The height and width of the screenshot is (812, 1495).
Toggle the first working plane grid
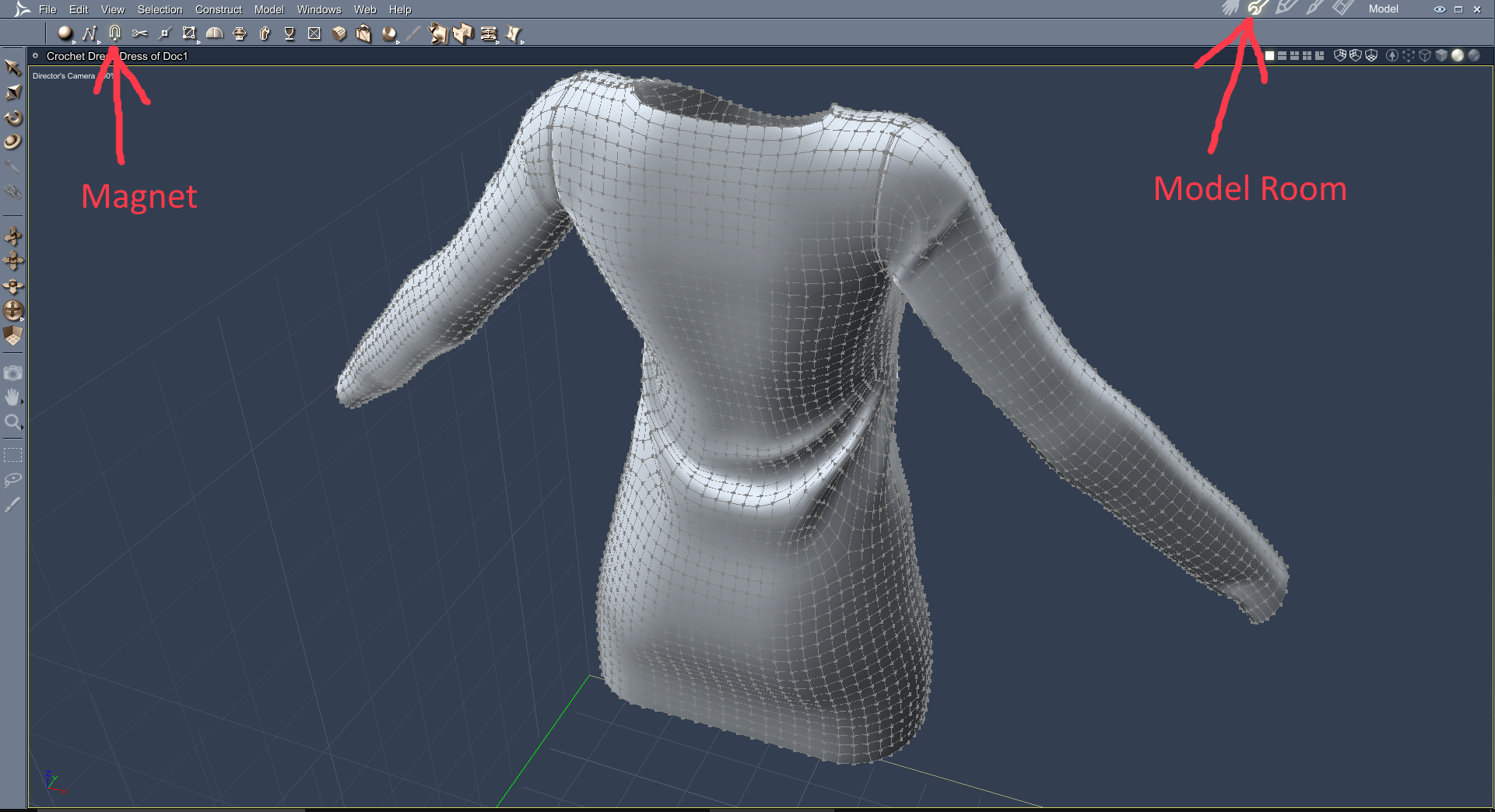1340,55
